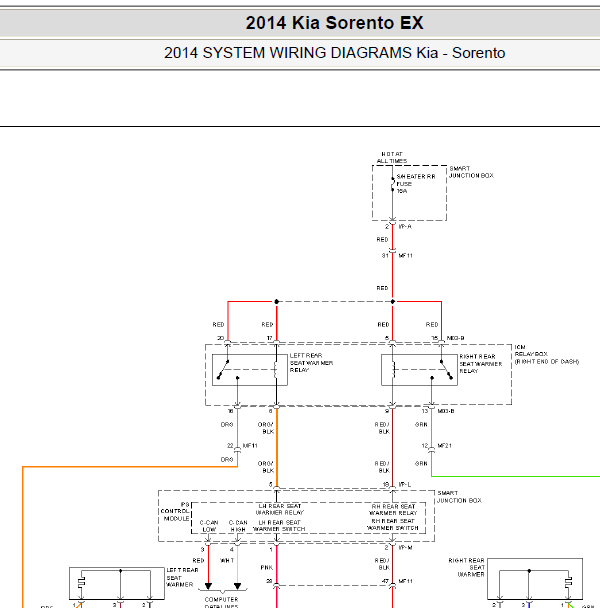This screenshot has height=608, width=600.
Task: Click the upper Smart Junction Box label
Action: (x=471, y=172)
